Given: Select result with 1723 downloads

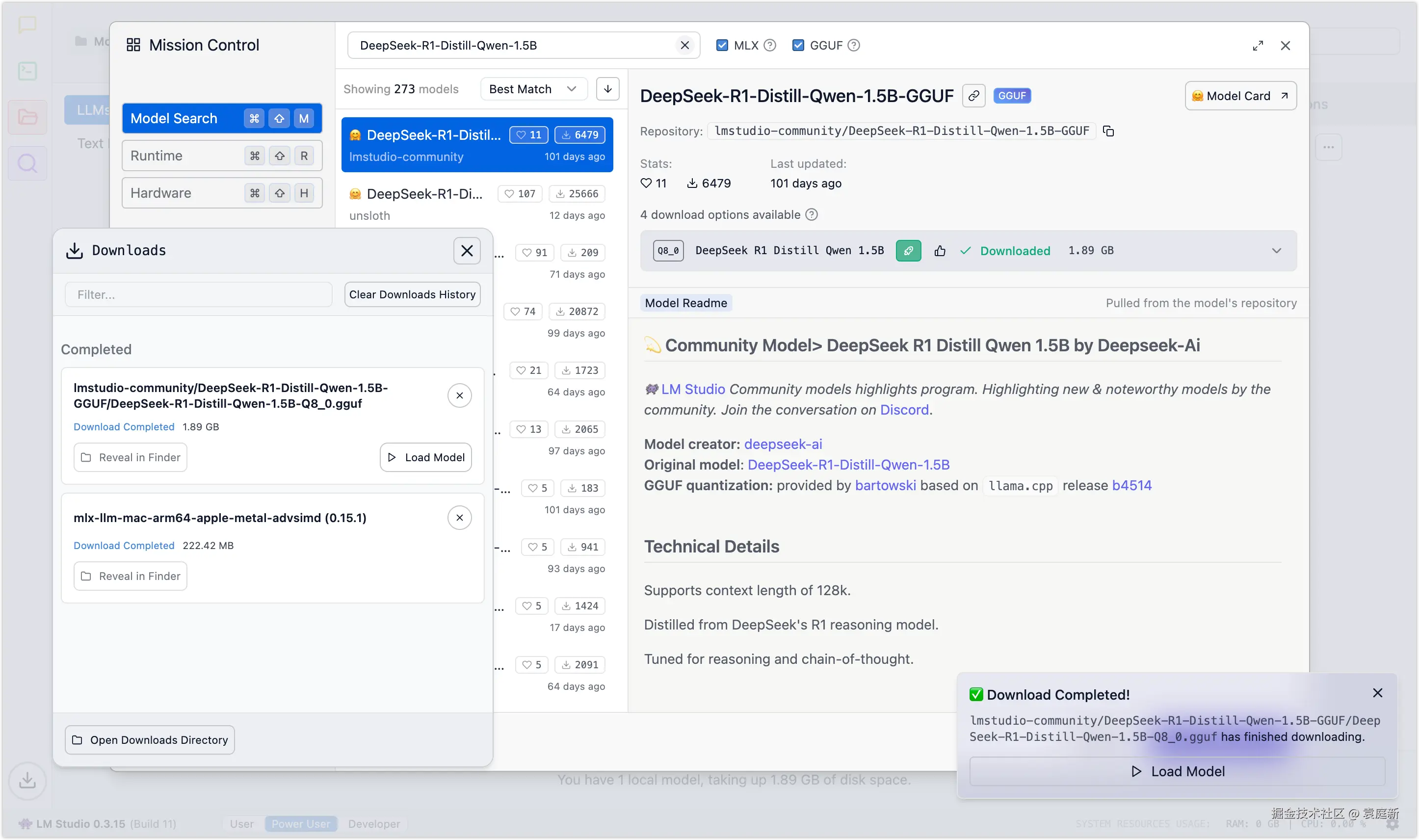Looking at the screenshot, I should point(554,380).
